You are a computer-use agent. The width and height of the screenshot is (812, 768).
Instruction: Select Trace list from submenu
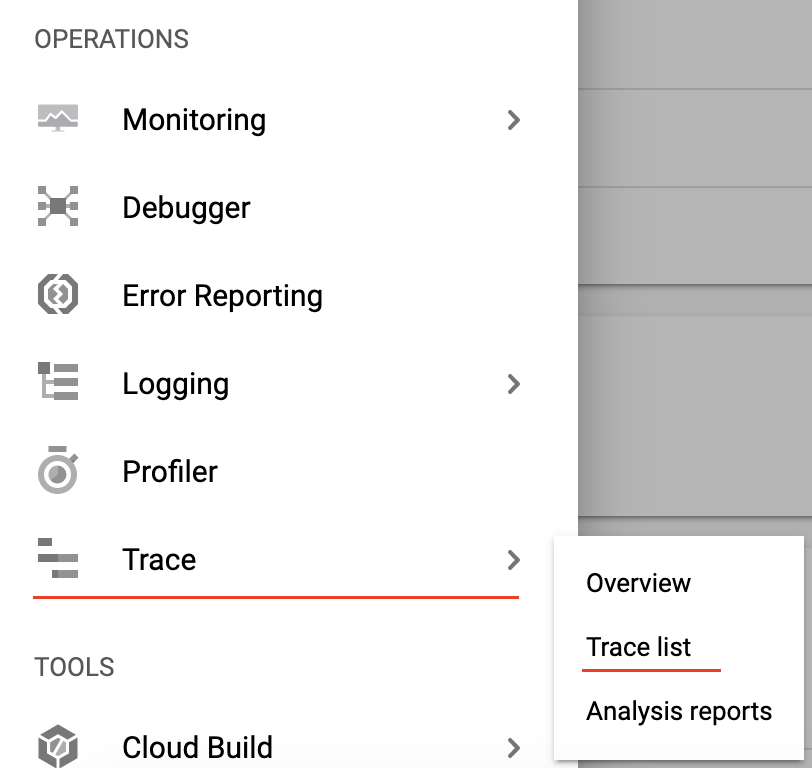point(638,647)
